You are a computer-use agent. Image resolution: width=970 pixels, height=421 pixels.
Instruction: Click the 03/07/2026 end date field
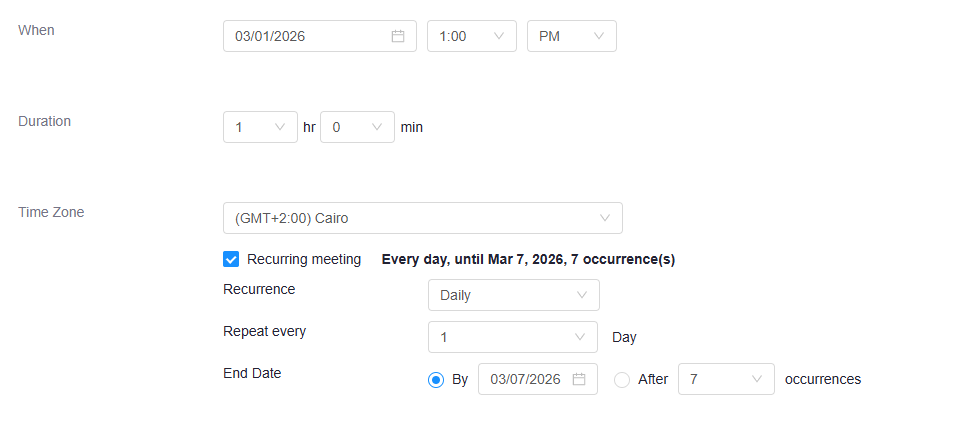click(525, 380)
